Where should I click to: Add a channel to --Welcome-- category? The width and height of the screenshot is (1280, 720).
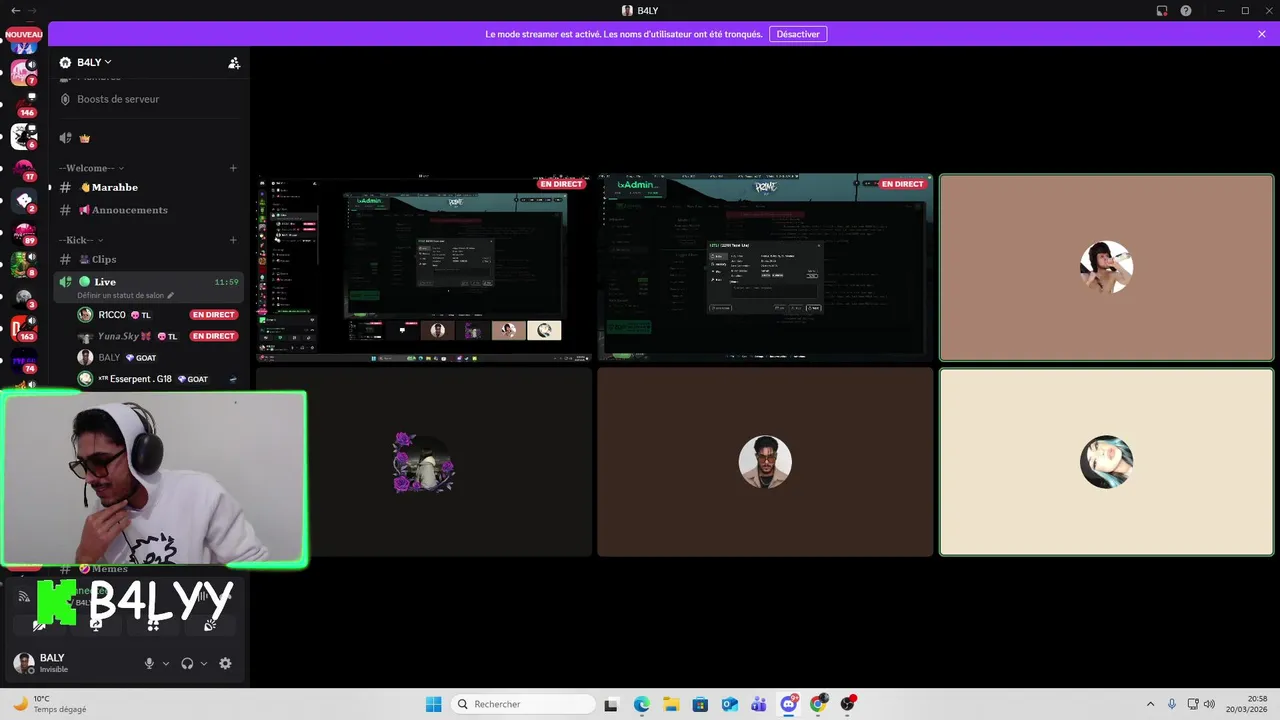point(233,168)
